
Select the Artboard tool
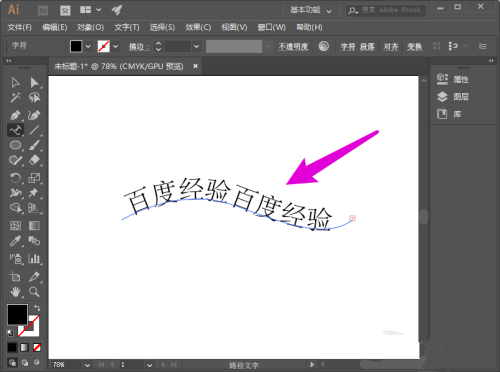click(x=15, y=276)
